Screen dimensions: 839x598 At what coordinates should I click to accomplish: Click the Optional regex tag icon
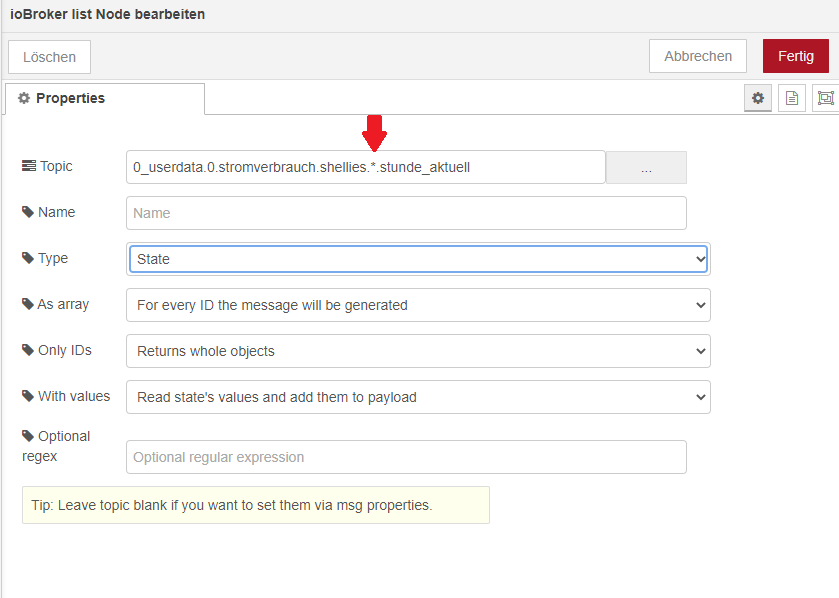tap(28, 436)
